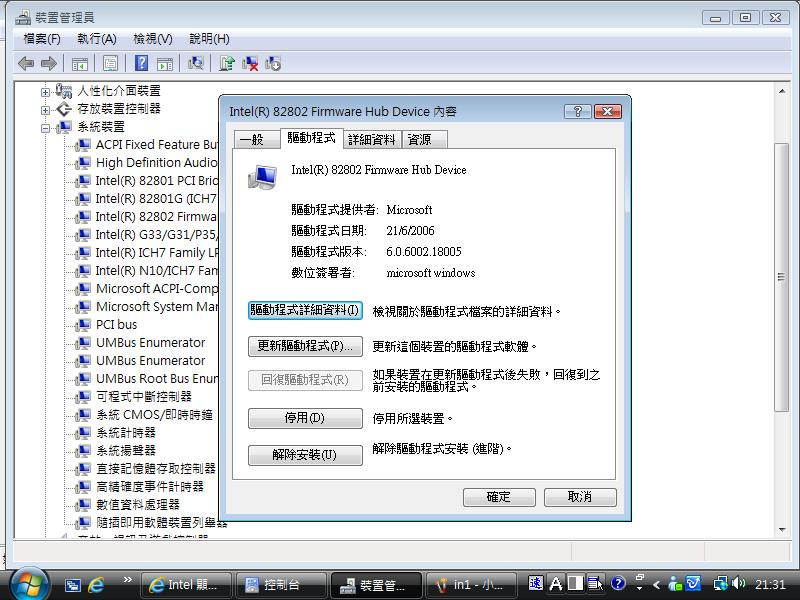Close the Firmware Hub properties dialog with X
Viewport: 800px width, 600px height.
(x=608, y=111)
